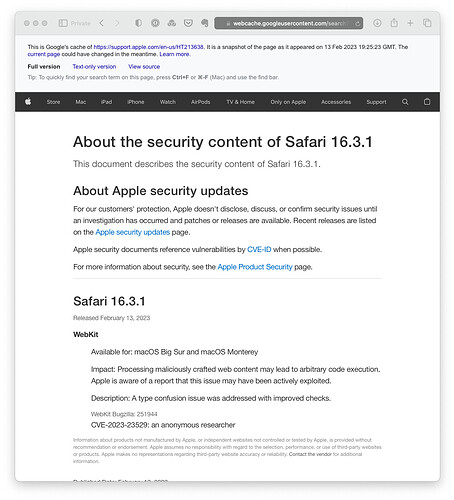
Task: Open the downloads icon in toolbar
Action: pyautogui.click(x=377, y=23)
